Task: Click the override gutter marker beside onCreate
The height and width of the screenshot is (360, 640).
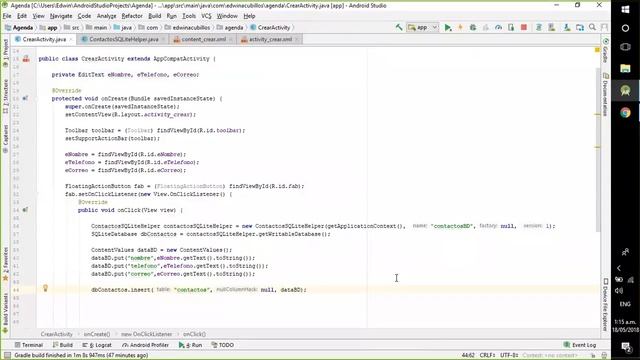Action: coord(25,98)
